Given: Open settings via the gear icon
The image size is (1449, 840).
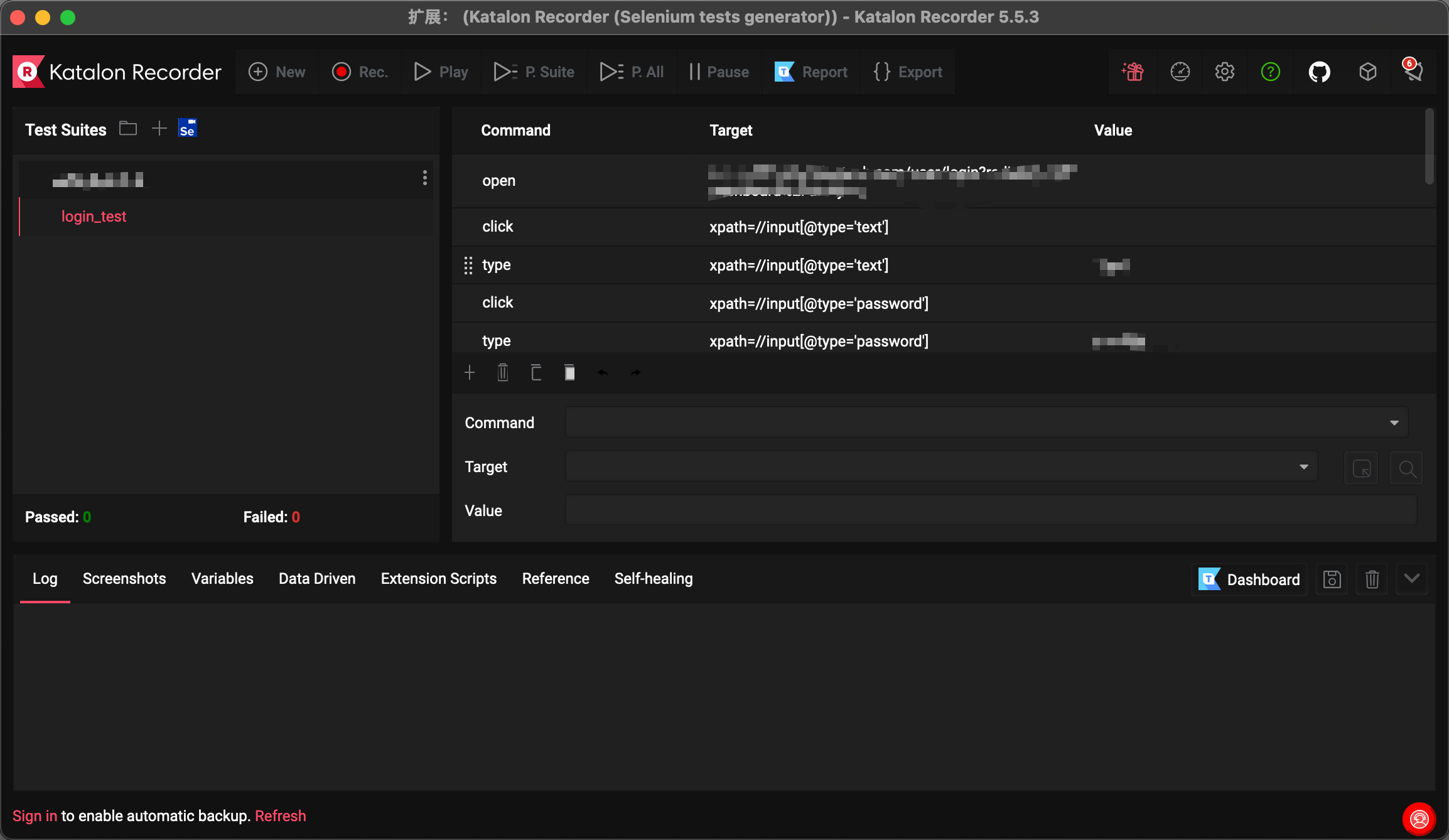Looking at the screenshot, I should tap(1224, 72).
